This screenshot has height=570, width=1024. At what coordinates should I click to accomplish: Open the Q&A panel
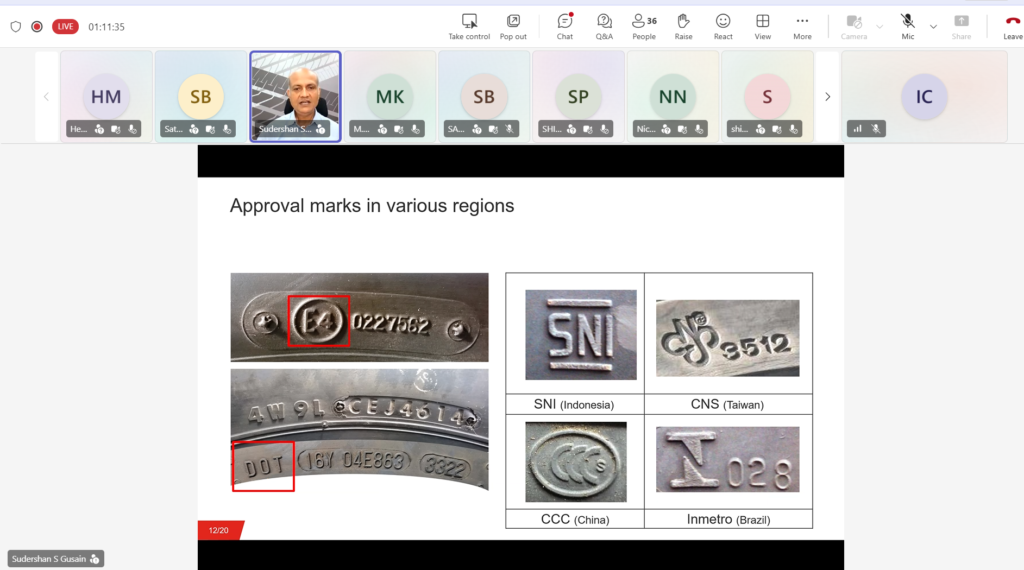(604, 27)
